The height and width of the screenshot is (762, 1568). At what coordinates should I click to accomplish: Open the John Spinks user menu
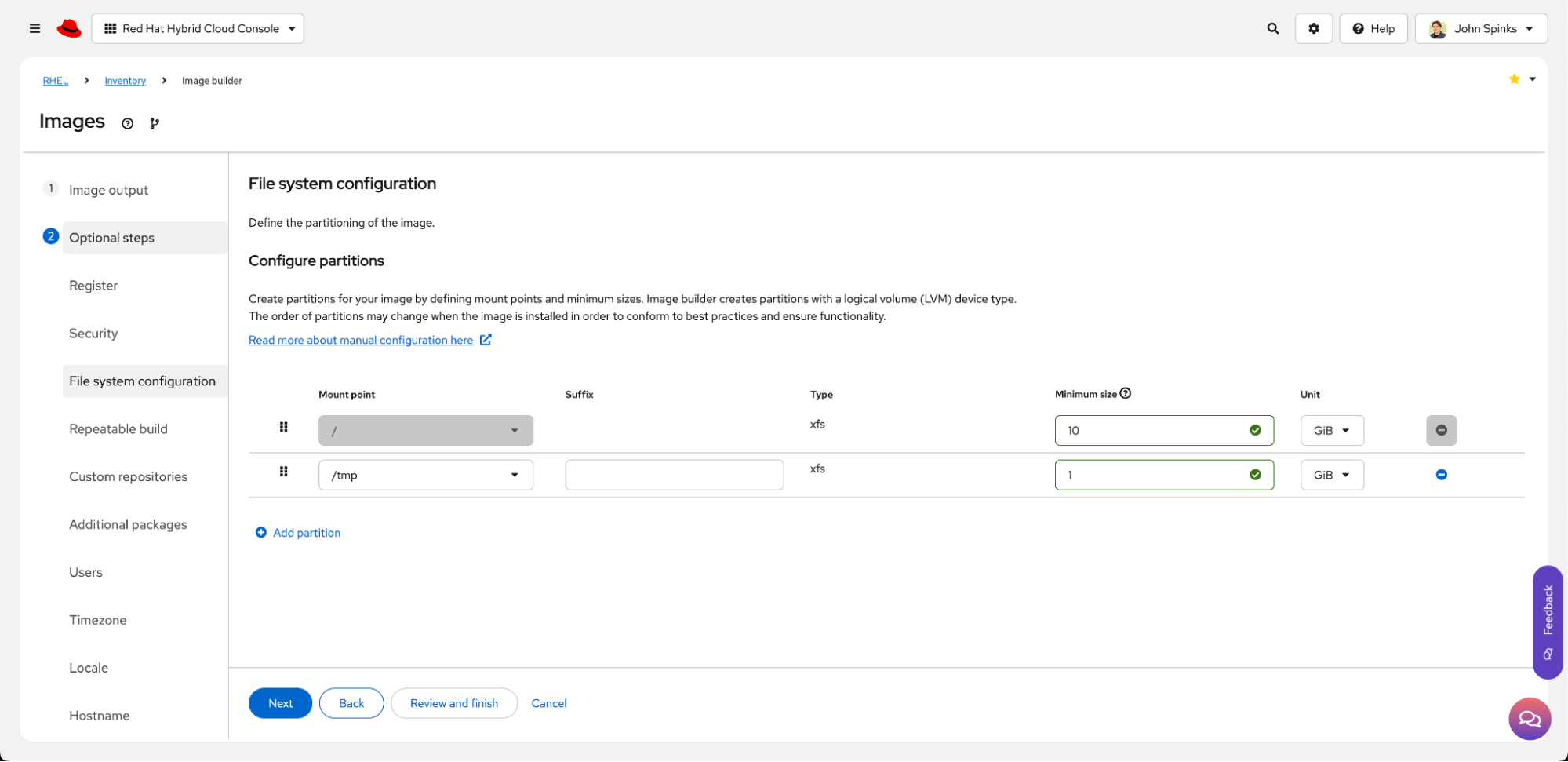tap(1480, 28)
